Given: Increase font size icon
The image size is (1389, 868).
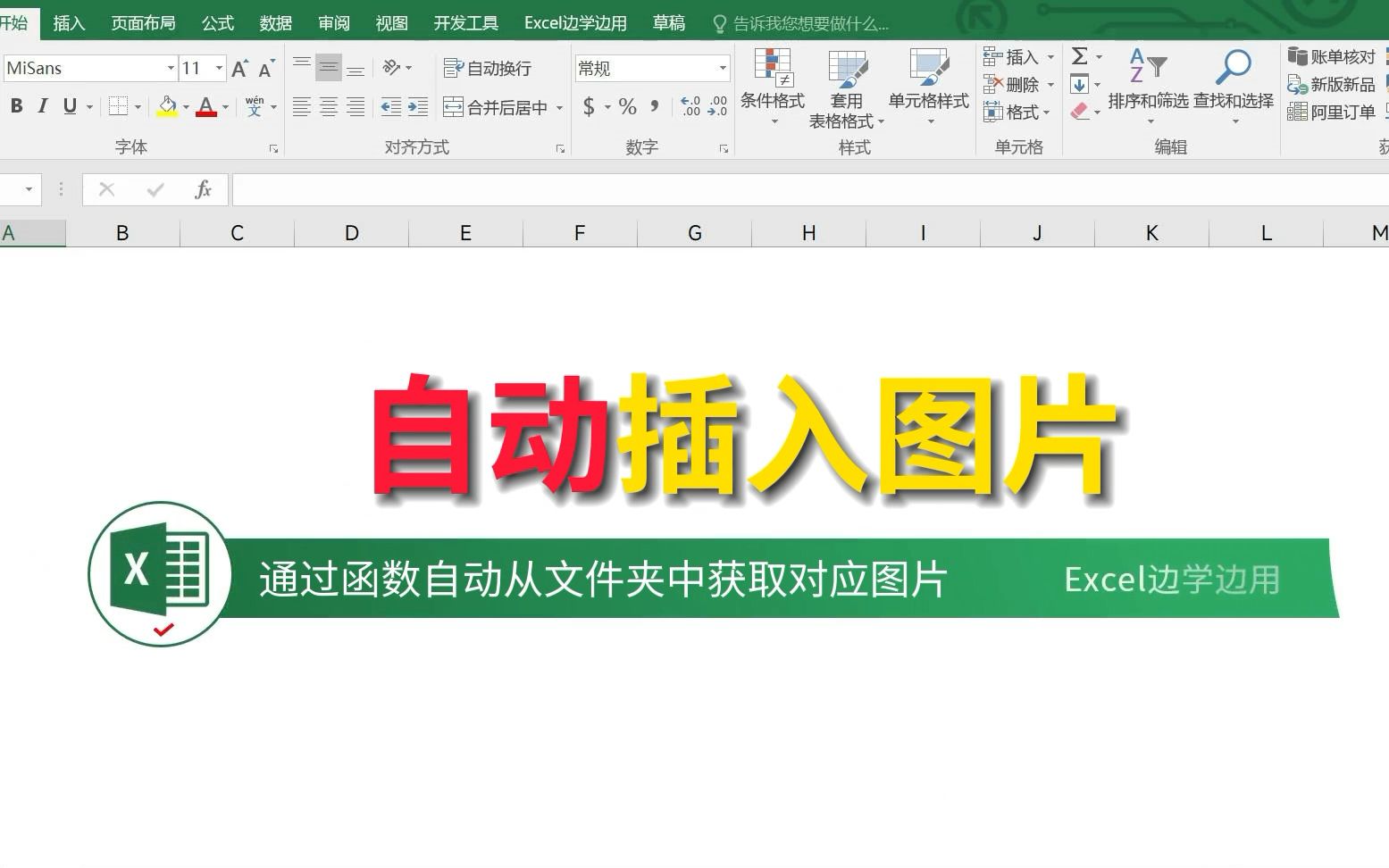Looking at the screenshot, I should (239, 68).
